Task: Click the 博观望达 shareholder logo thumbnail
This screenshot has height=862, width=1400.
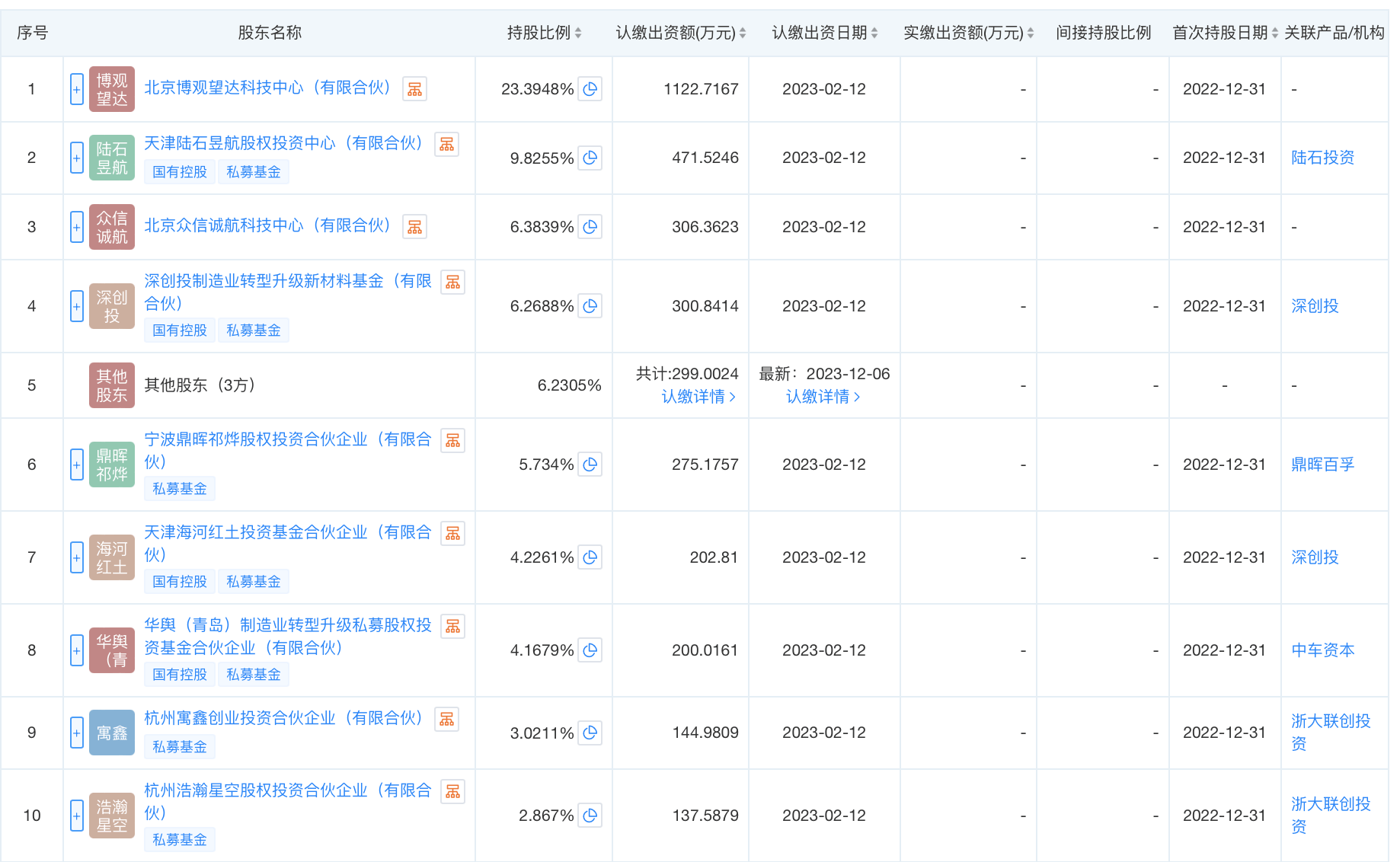Action: pyautogui.click(x=112, y=89)
